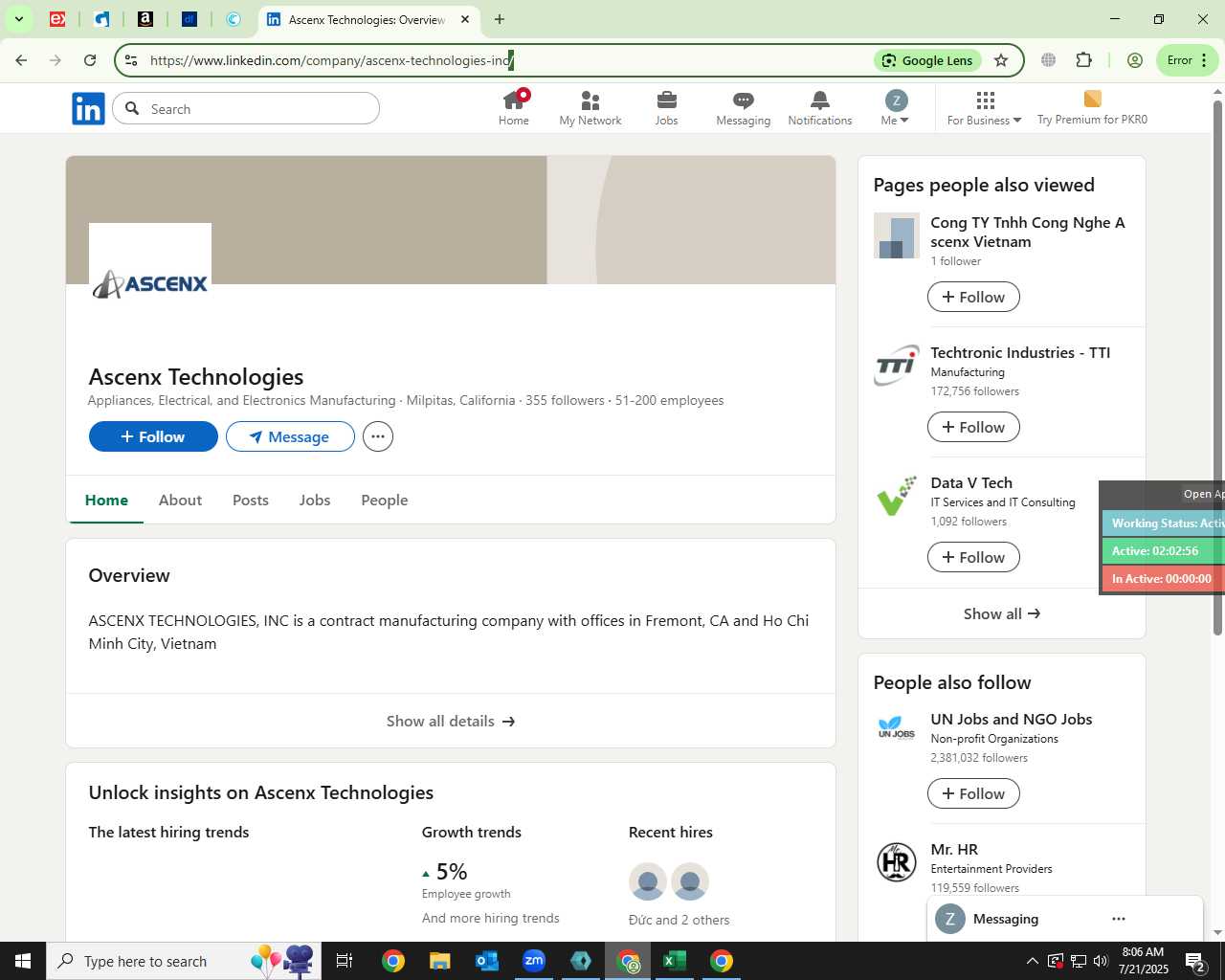Viewport: 1225px width, 980px height.
Task: Open the volume control in system tray
Action: point(1101,961)
